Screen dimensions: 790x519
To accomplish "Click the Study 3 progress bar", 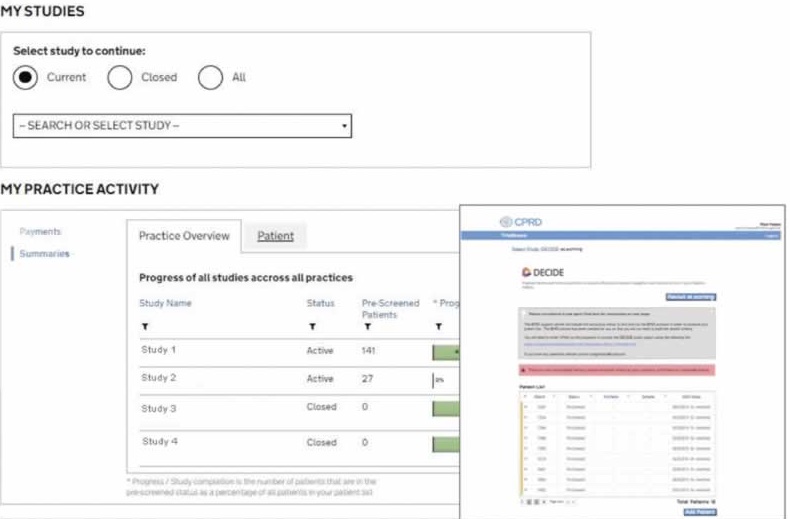I will [x=445, y=408].
